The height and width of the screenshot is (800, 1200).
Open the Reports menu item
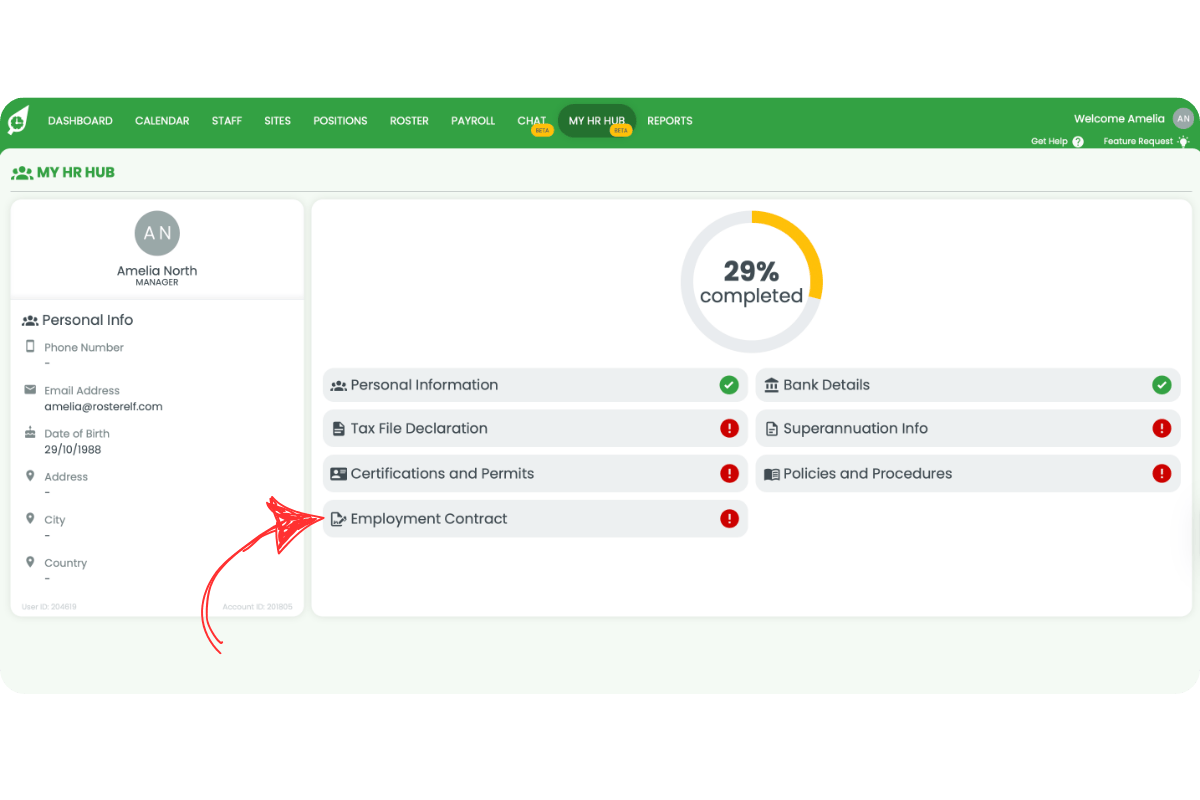(670, 121)
